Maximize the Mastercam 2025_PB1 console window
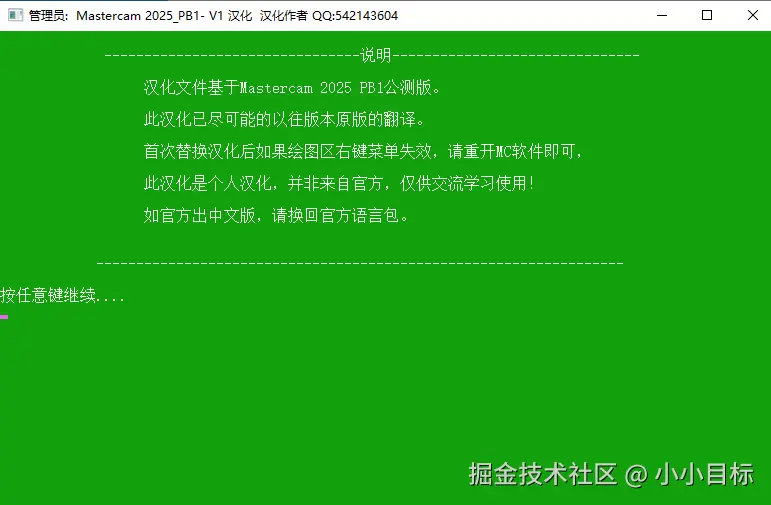The height and width of the screenshot is (505, 771). click(x=707, y=15)
